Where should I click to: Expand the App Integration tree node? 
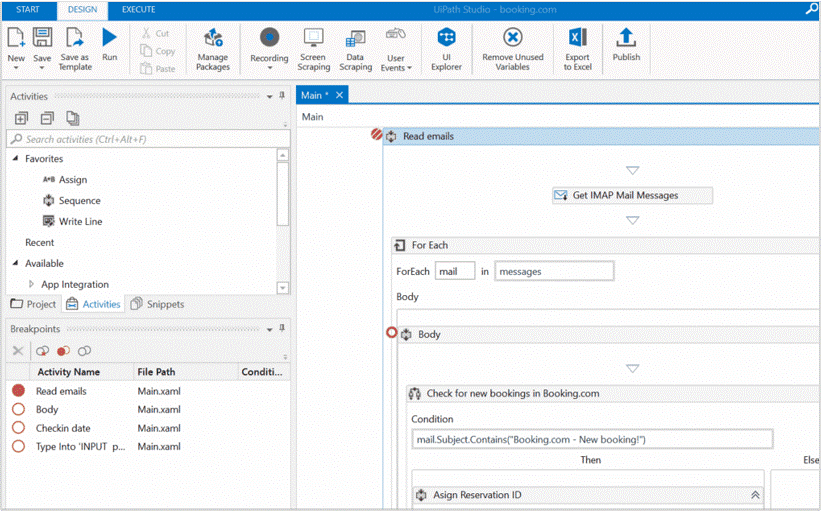click(x=30, y=284)
